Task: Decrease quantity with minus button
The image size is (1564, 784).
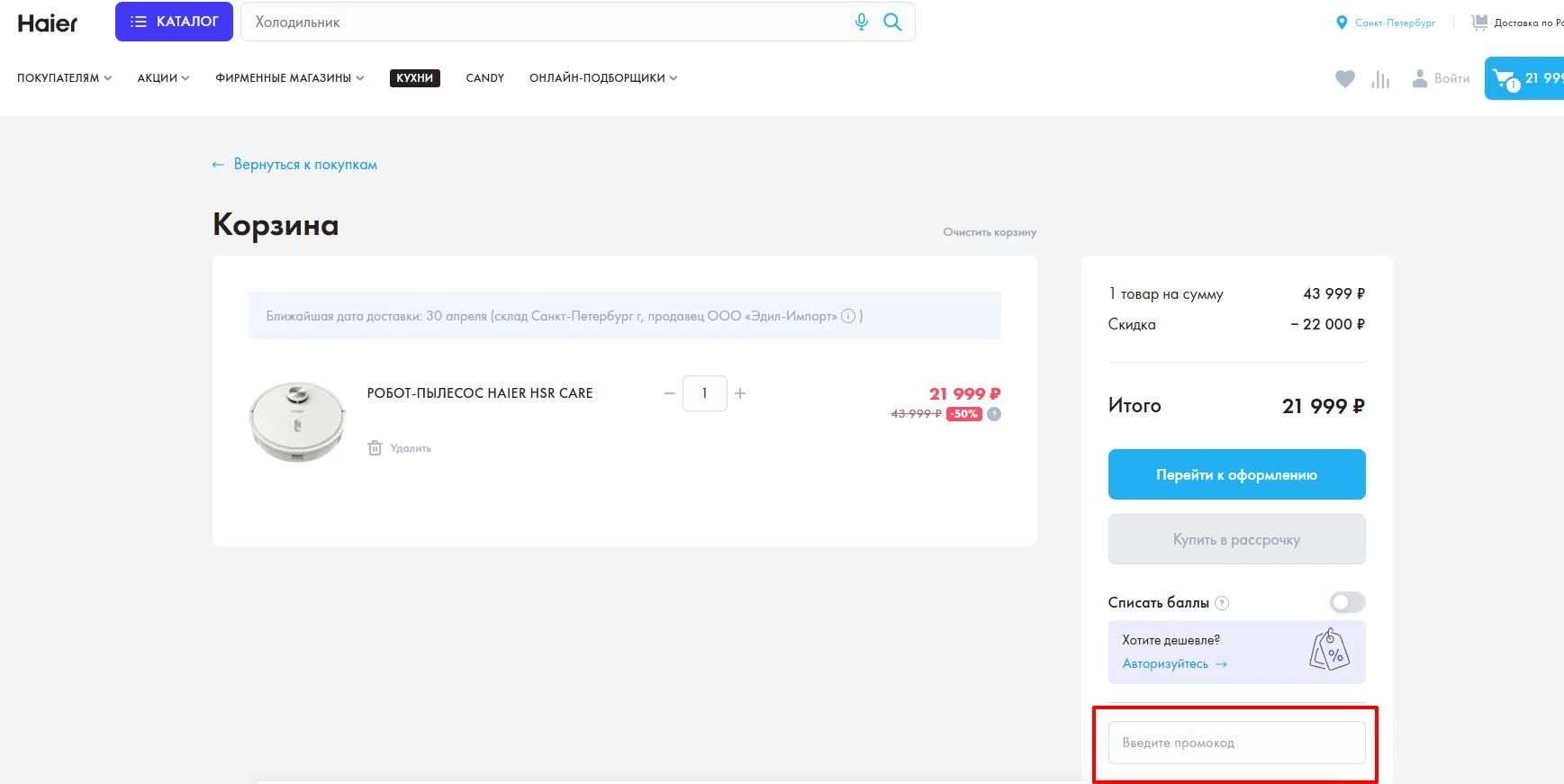Action: (669, 393)
